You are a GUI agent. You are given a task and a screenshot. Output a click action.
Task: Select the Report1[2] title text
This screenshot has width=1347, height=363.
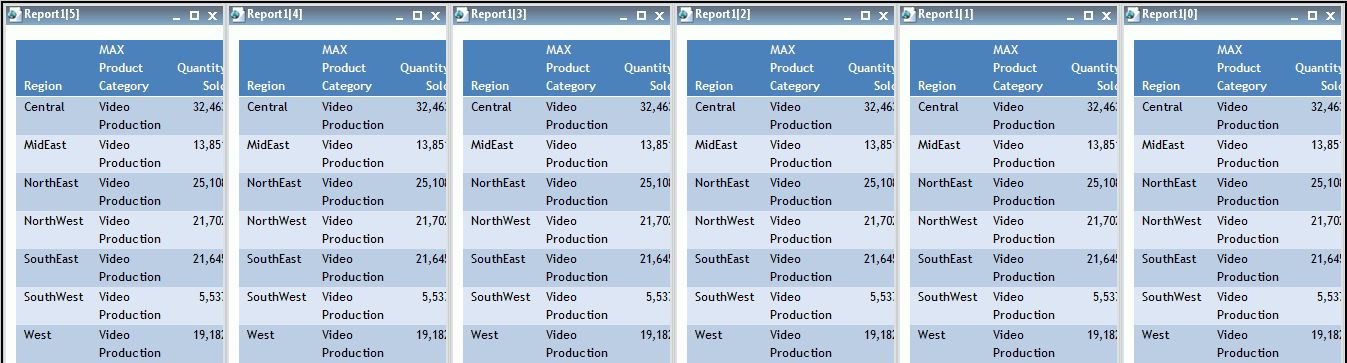[723, 15]
